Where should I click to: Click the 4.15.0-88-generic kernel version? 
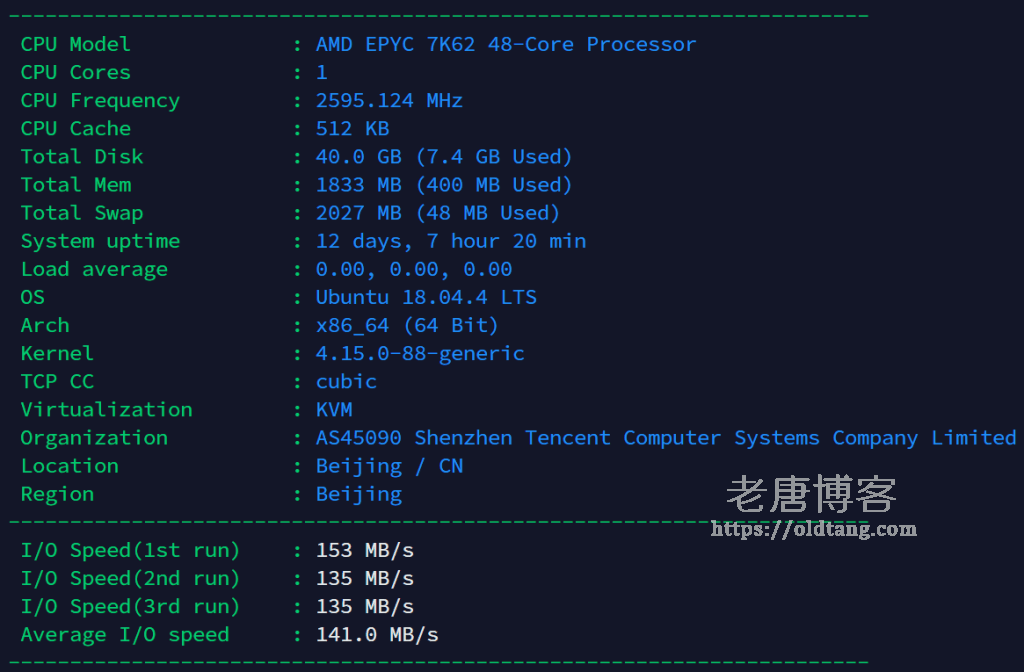(x=420, y=353)
